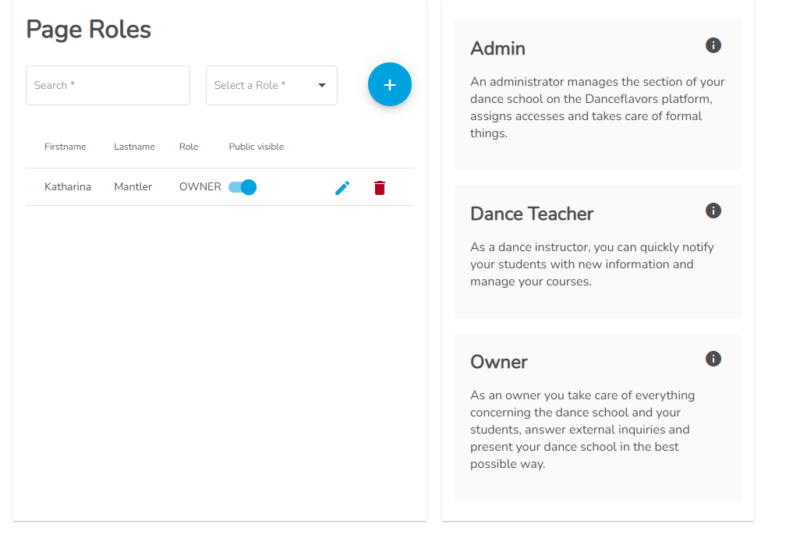Click the Firstname column header
The width and height of the screenshot is (800, 549).
pos(65,146)
